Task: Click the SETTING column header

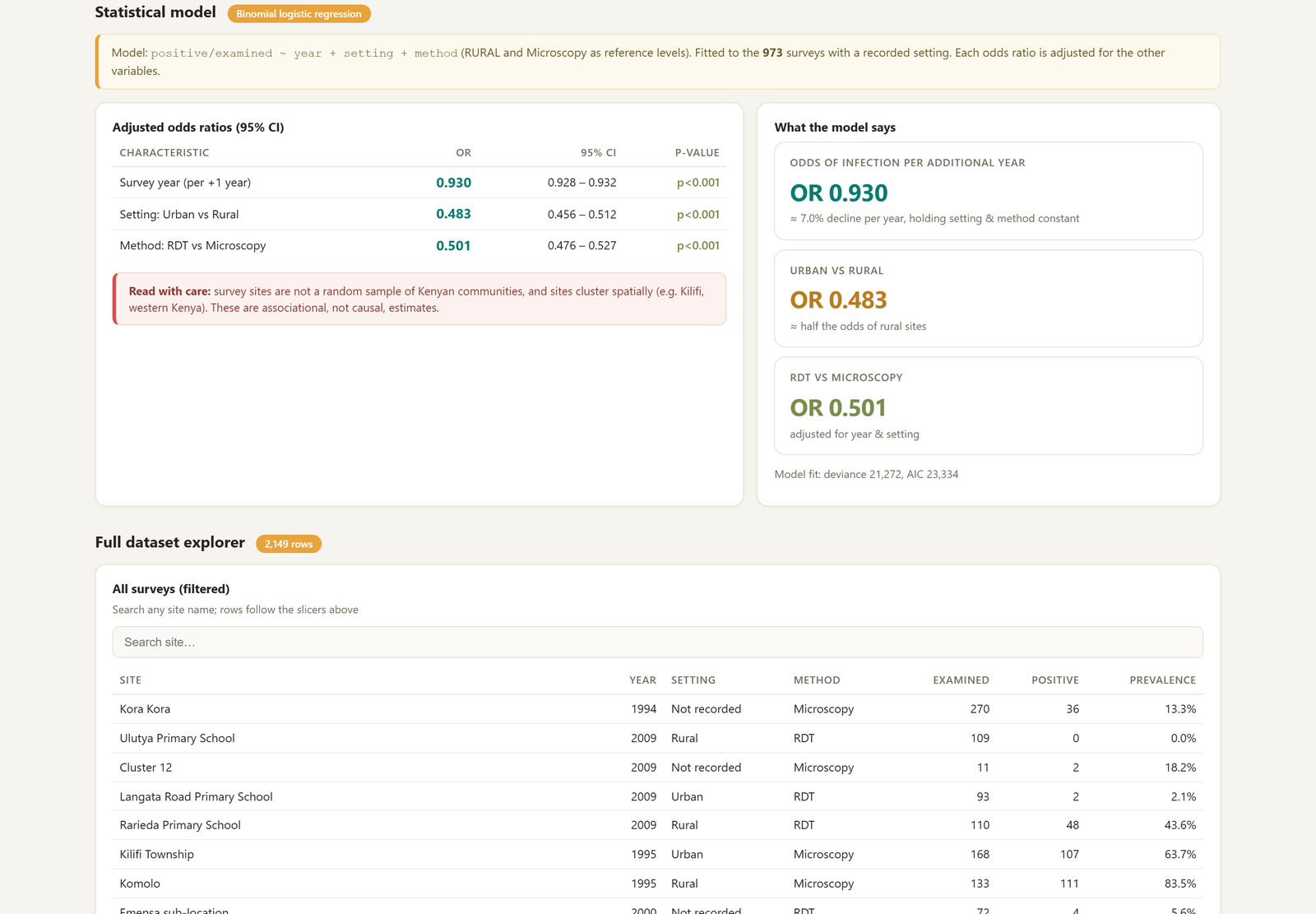Action: pyautogui.click(x=693, y=680)
